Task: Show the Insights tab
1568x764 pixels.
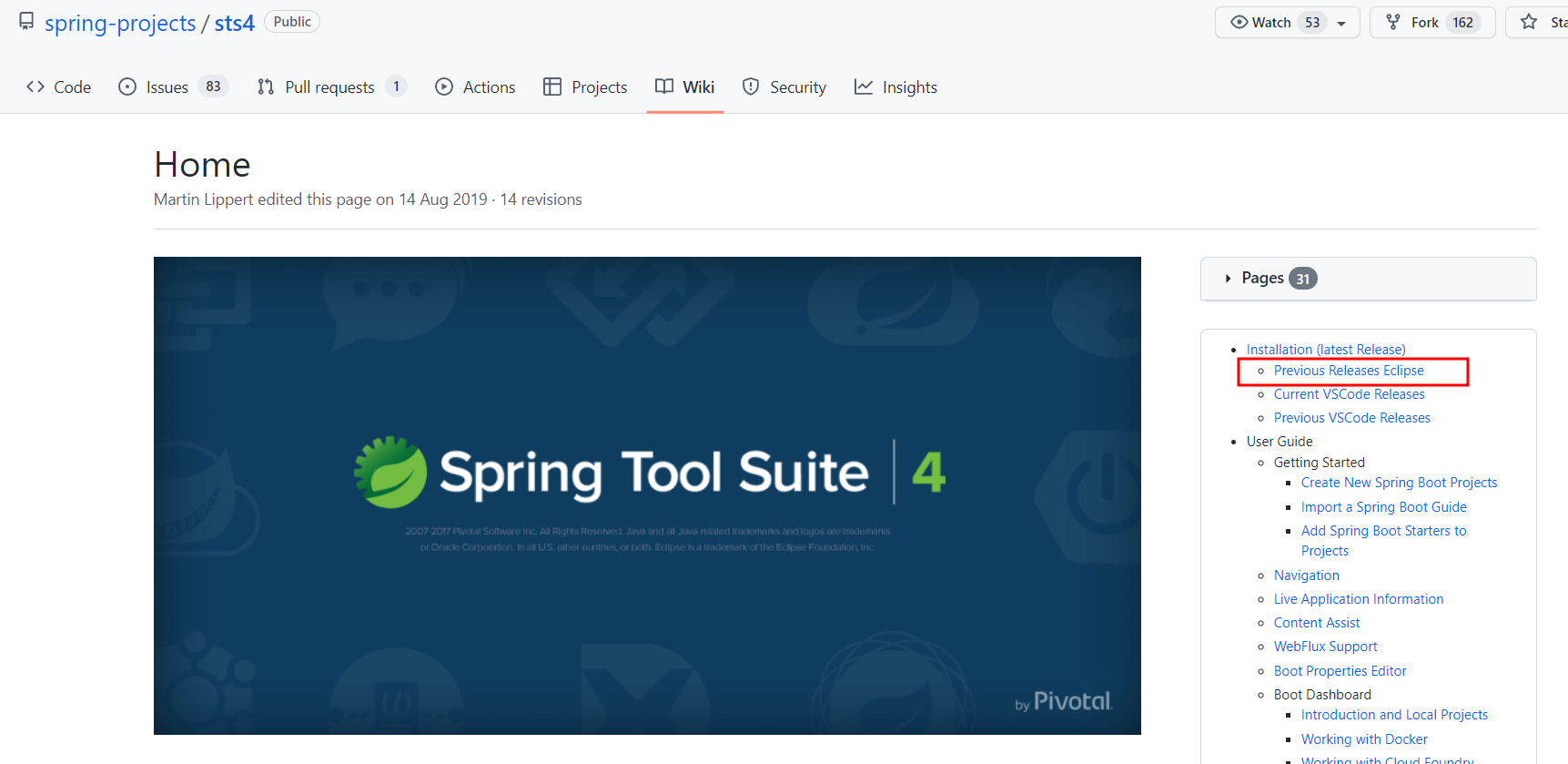Action: tap(895, 87)
